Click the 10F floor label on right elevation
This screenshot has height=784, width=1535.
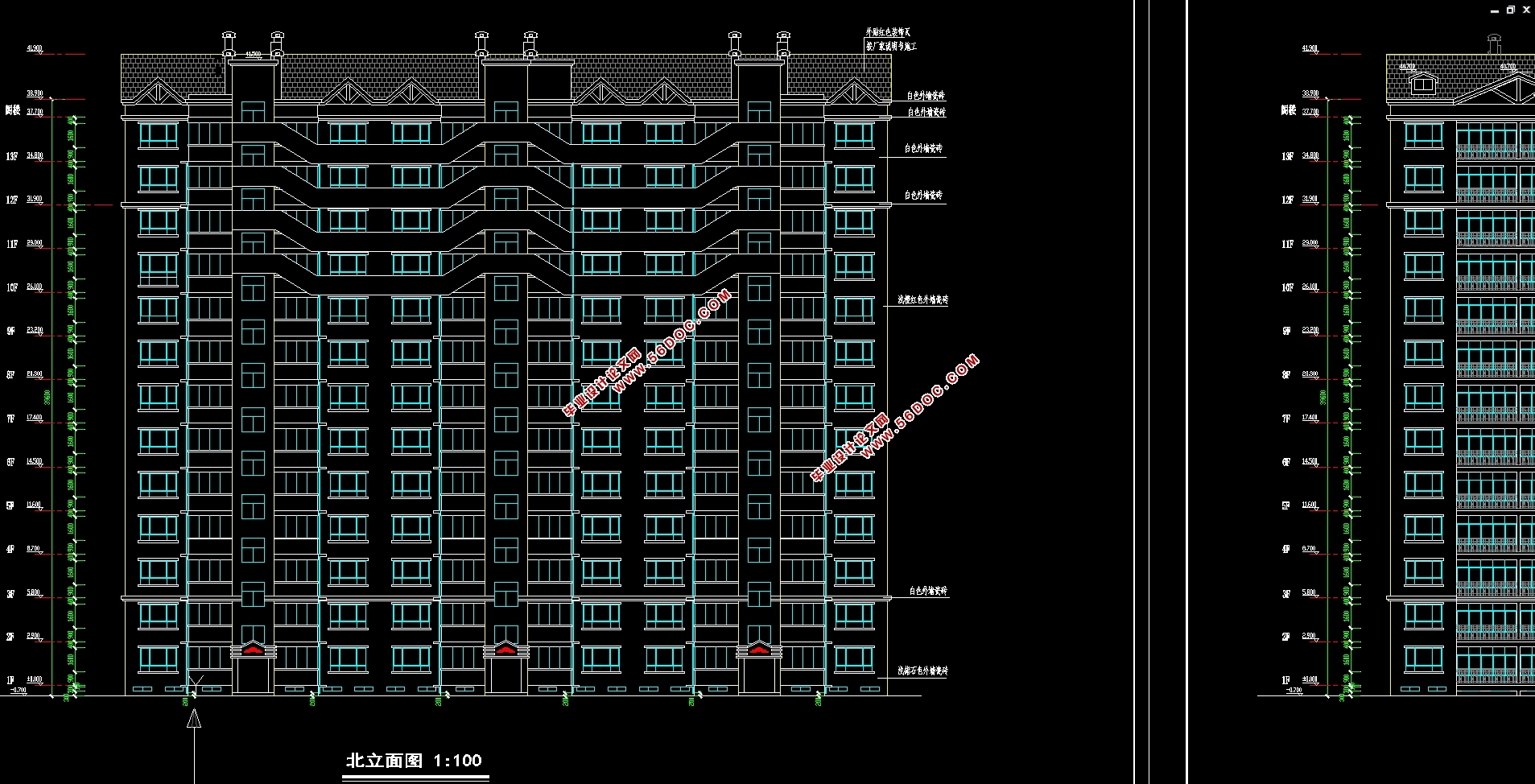1287,287
